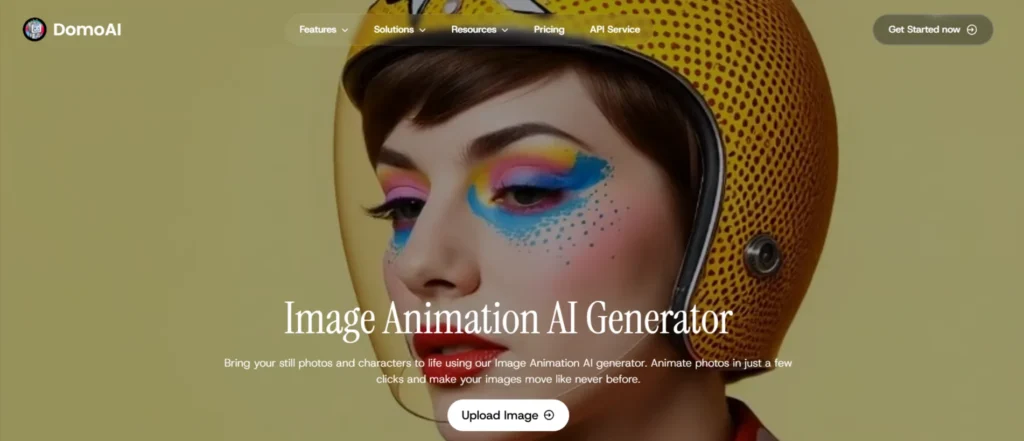Go to the Pricing page
Screen dimensions: 1024x441
(x=549, y=29)
